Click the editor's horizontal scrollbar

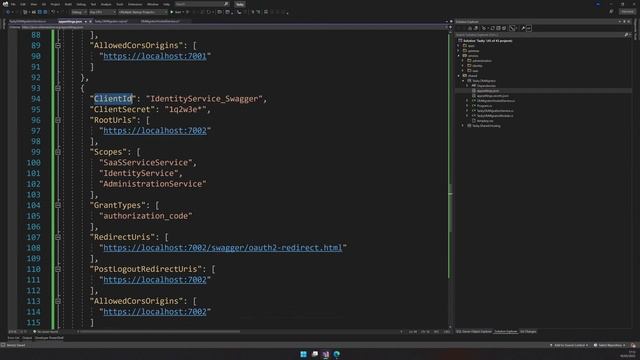click(159, 332)
